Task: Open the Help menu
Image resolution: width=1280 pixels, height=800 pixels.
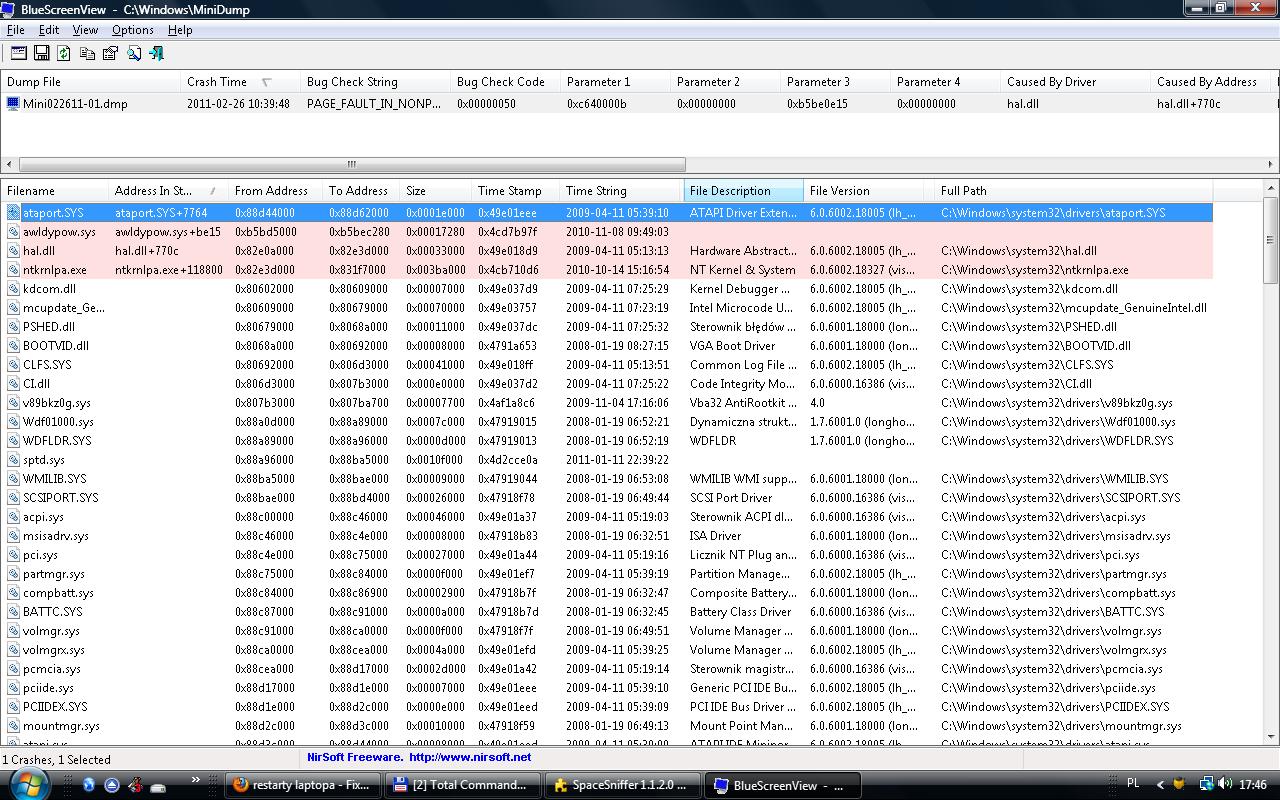Action: pyautogui.click(x=180, y=30)
